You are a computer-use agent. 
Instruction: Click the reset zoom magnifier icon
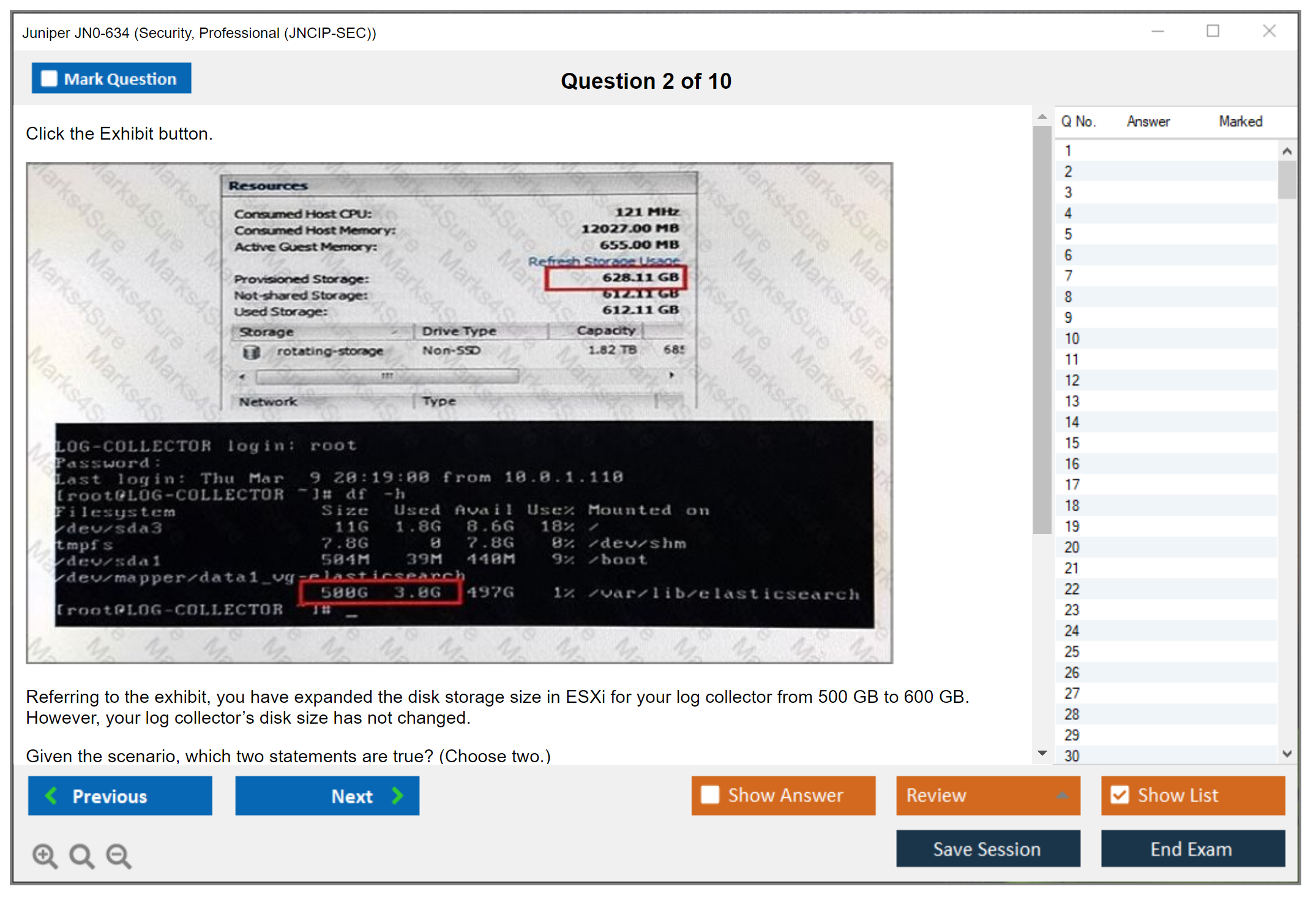coord(81,855)
